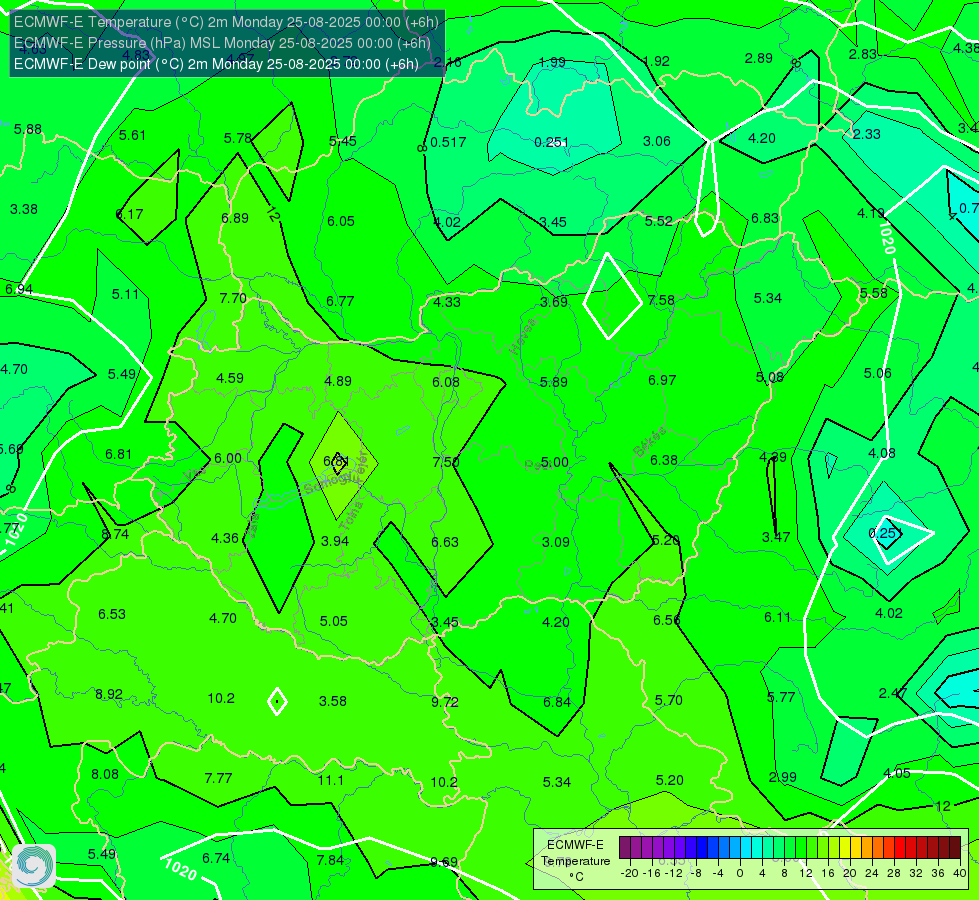979x900 pixels.
Task: Click the 6.17 dew point value
Action: [x=130, y=214]
